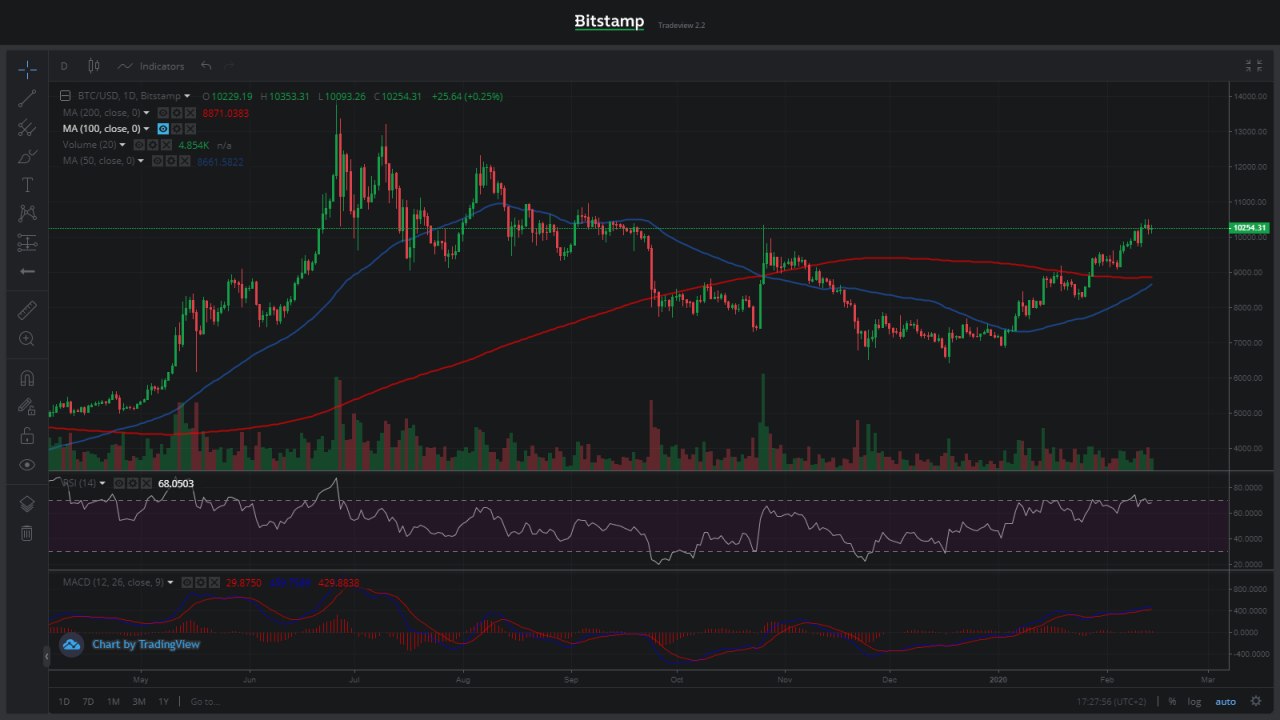Open settings for MA 200 indicator

177,113
